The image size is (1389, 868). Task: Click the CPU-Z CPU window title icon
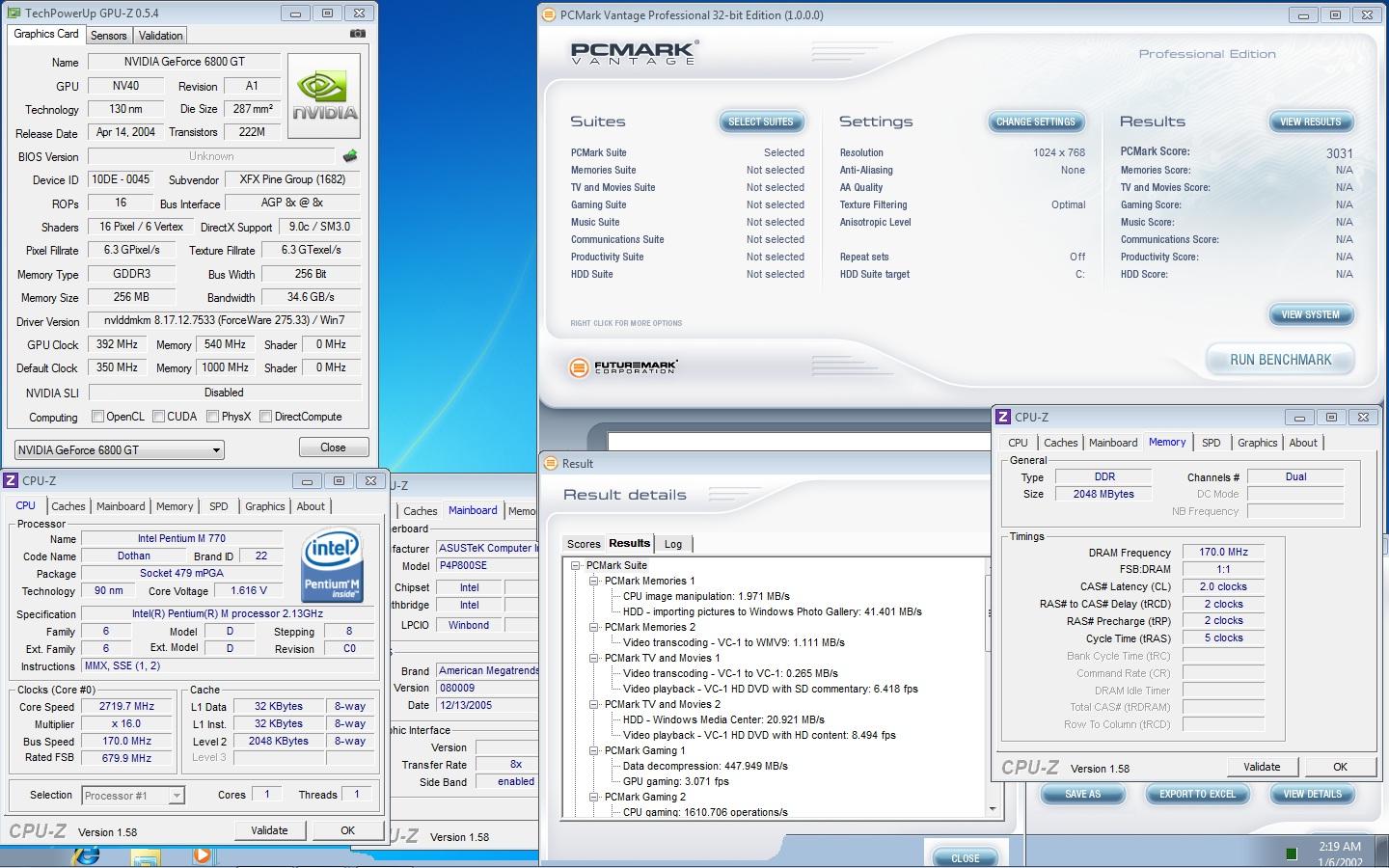coord(11,480)
